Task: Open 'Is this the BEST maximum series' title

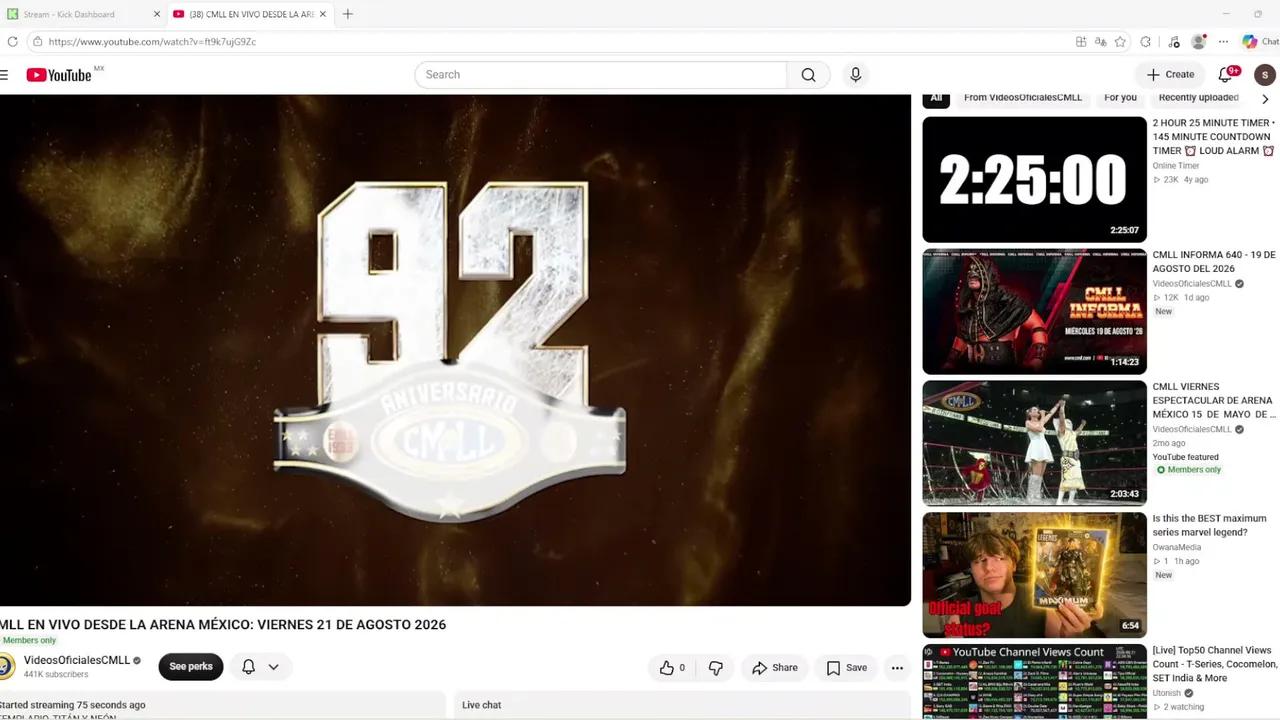Action: 1209,525
